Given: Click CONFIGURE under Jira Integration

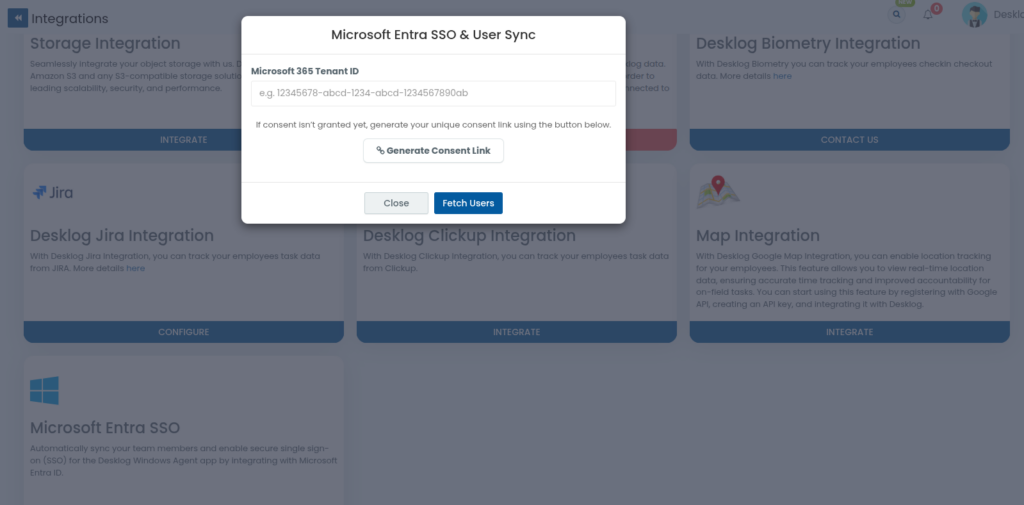Looking at the screenshot, I should tap(184, 332).
